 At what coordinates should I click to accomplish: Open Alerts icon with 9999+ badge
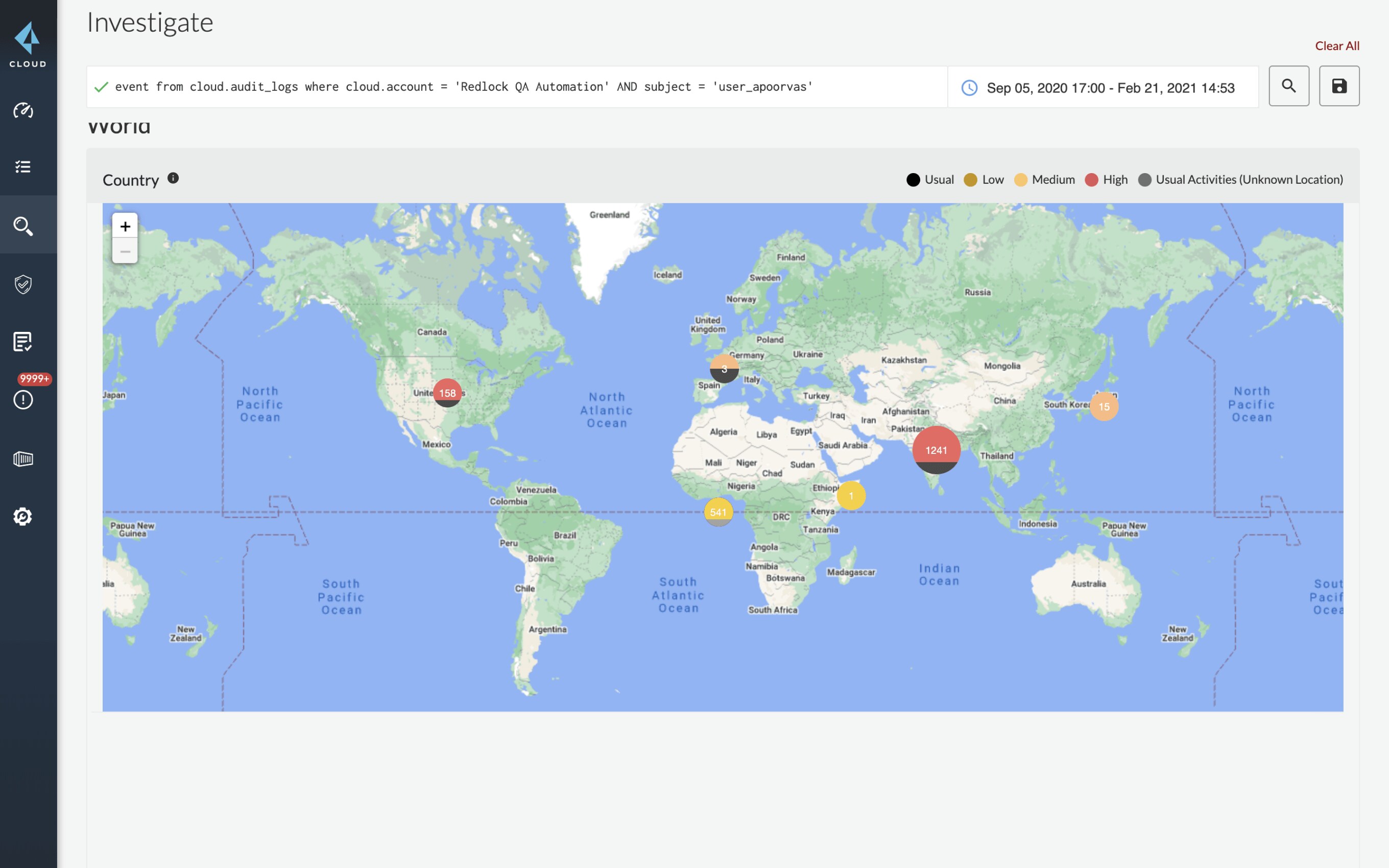[x=23, y=399]
